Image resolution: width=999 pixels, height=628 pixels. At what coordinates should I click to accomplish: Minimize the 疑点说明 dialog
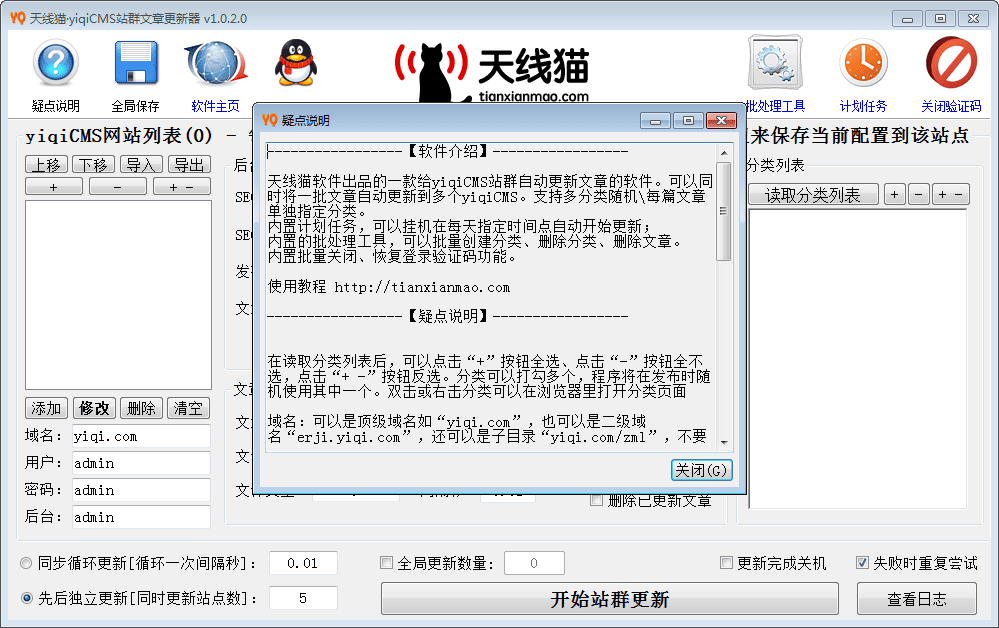(x=656, y=120)
